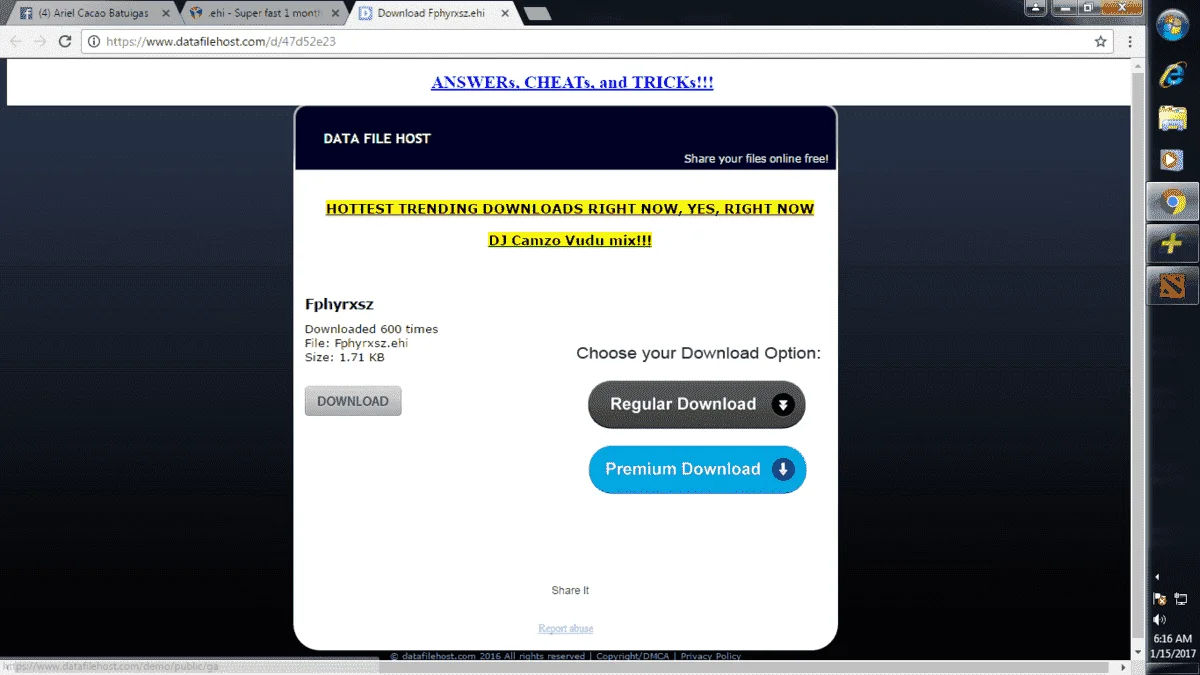
Task: Click the arrow icon on Premium Download
Action: click(x=783, y=469)
